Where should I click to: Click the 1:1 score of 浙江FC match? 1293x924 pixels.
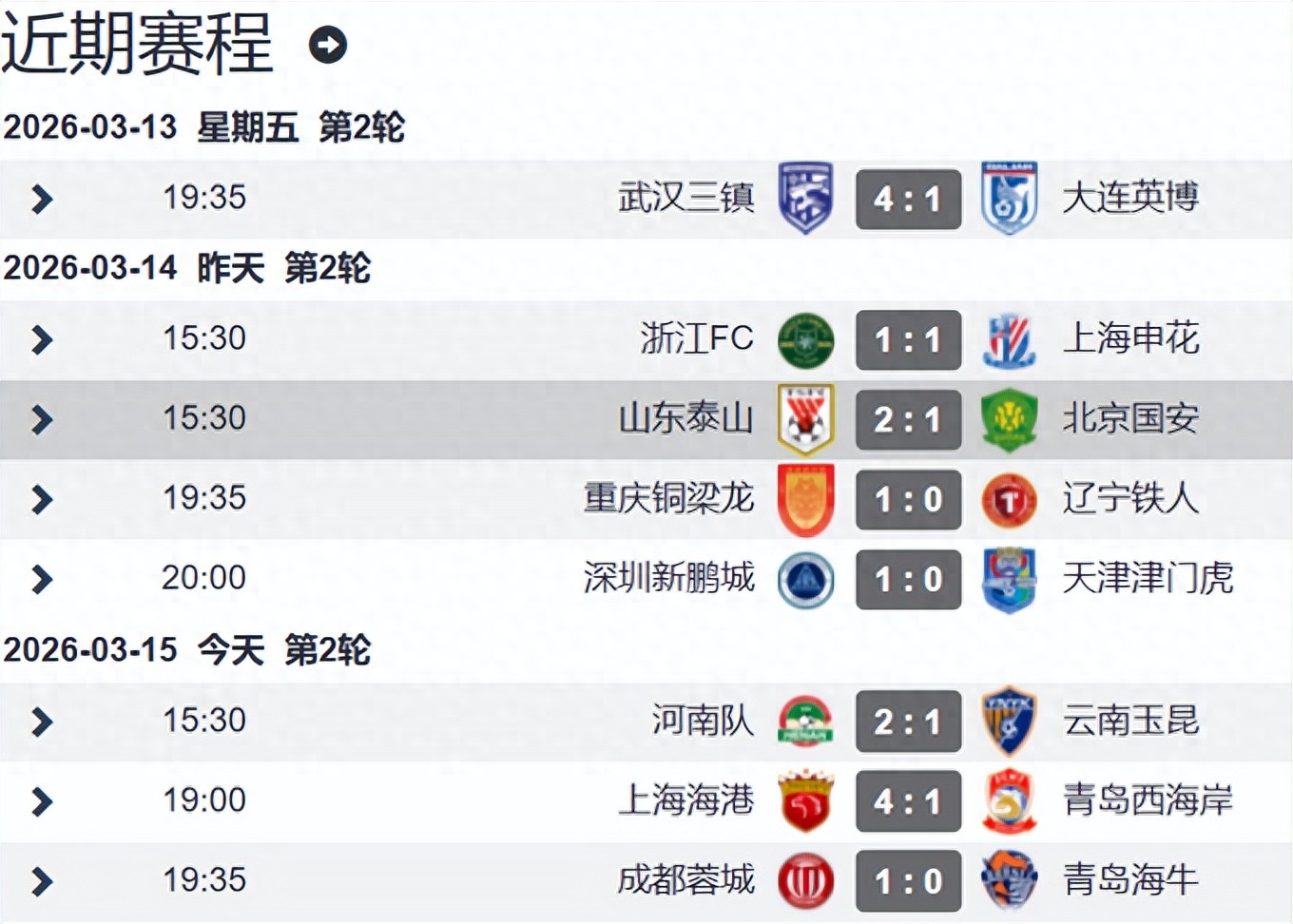(908, 340)
